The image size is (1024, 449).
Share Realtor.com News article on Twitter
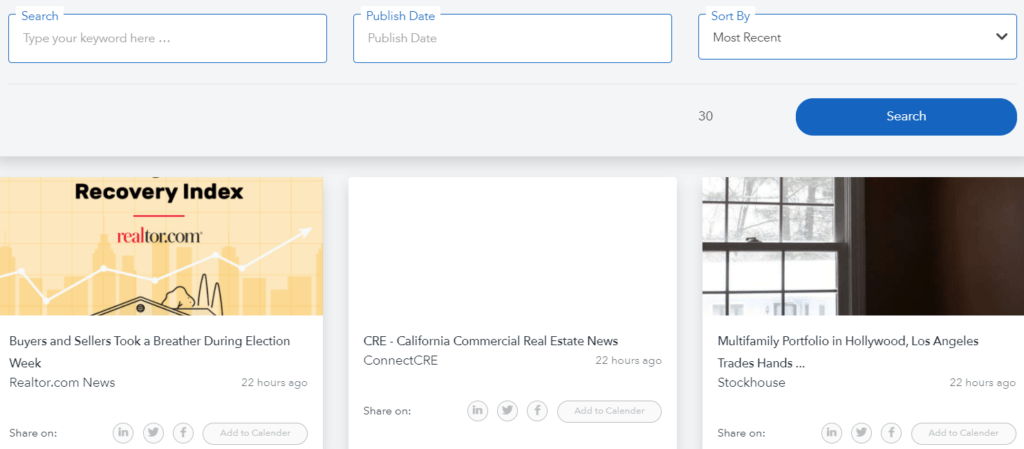(x=153, y=433)
